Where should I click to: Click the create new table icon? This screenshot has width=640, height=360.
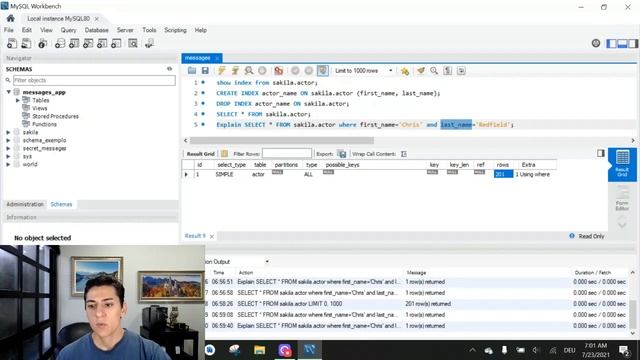tap(74, 43)
